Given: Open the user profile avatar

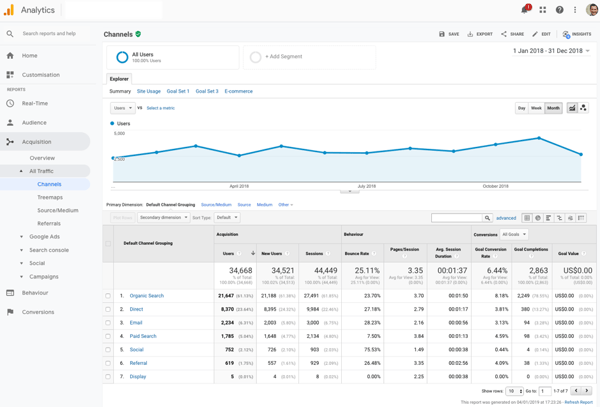Looking at the screenshot, I should click(x=592, y=10).
